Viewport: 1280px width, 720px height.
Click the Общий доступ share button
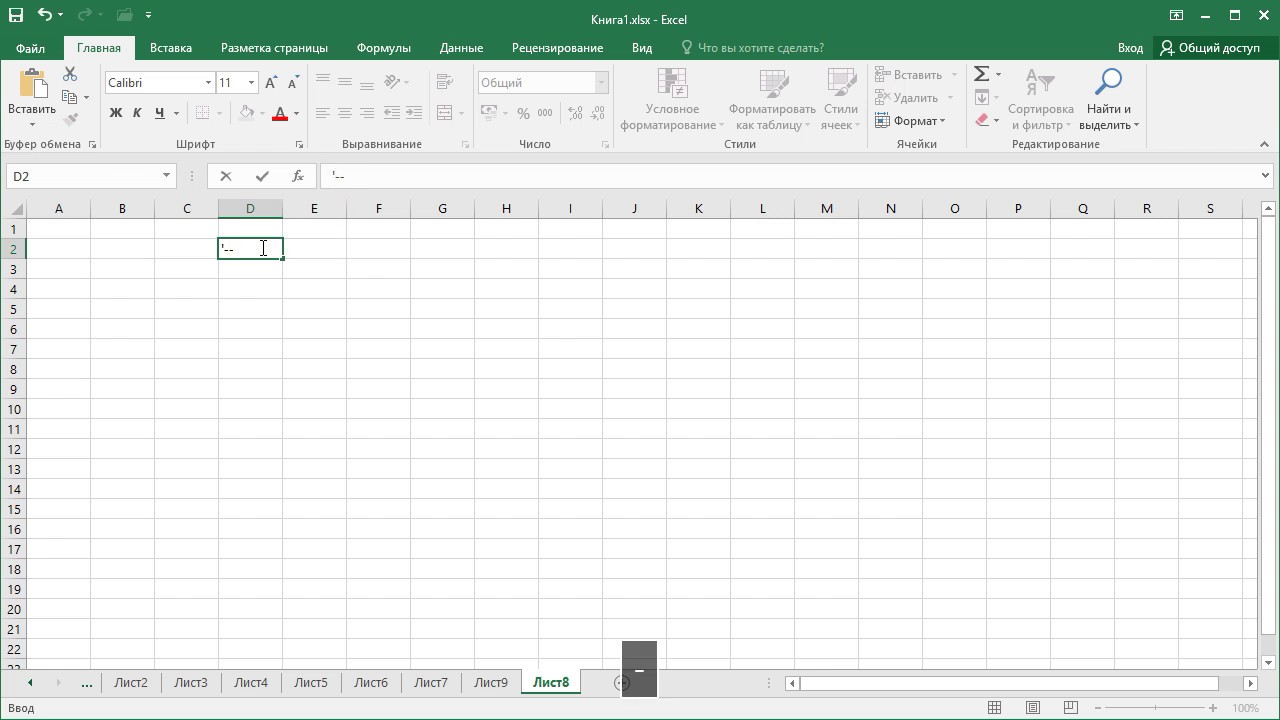(1209, 48)
